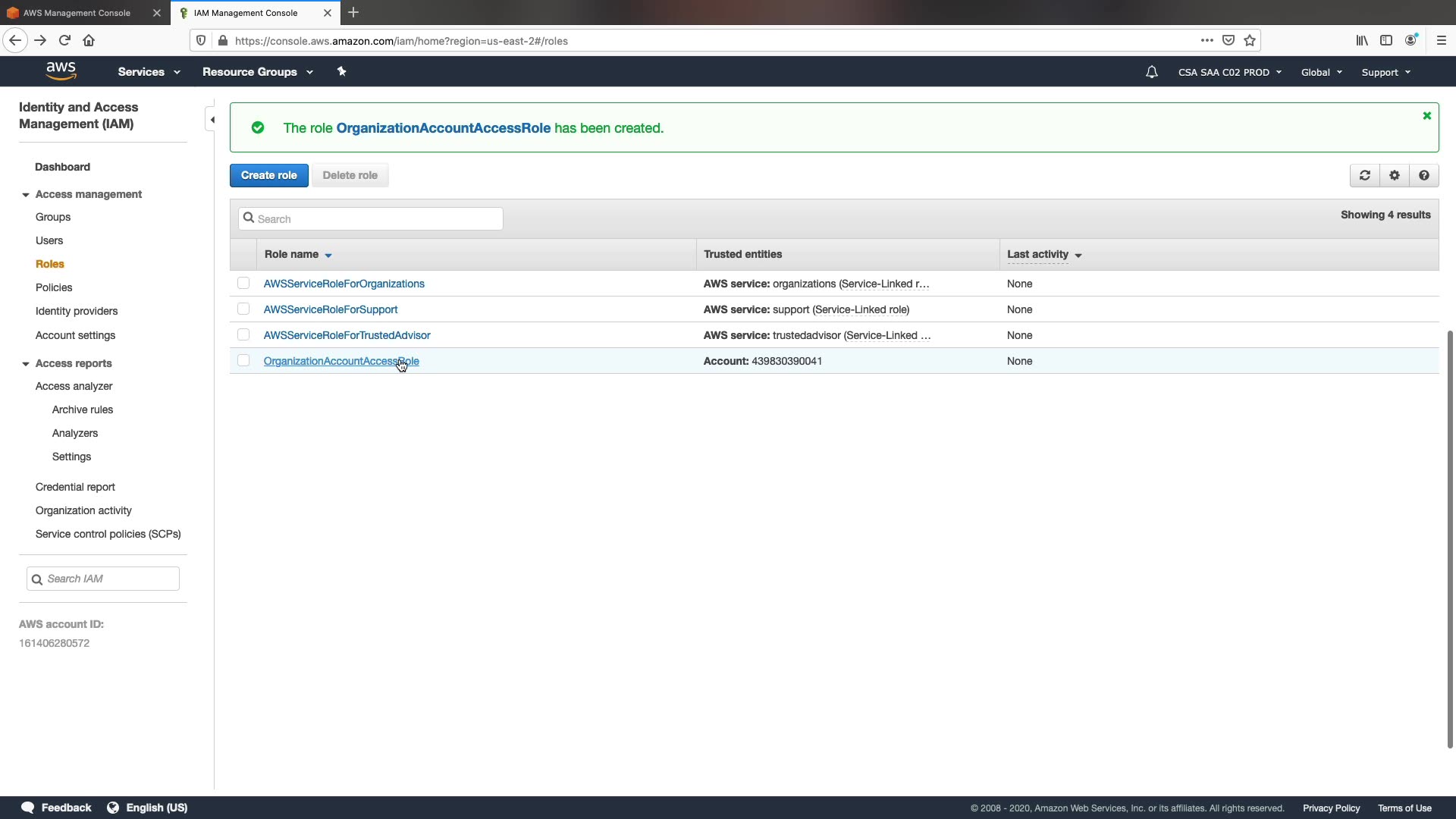Screen dimensions: 1456x819
Task: Click the AWS logo home icon
Action: coord(61,71)
